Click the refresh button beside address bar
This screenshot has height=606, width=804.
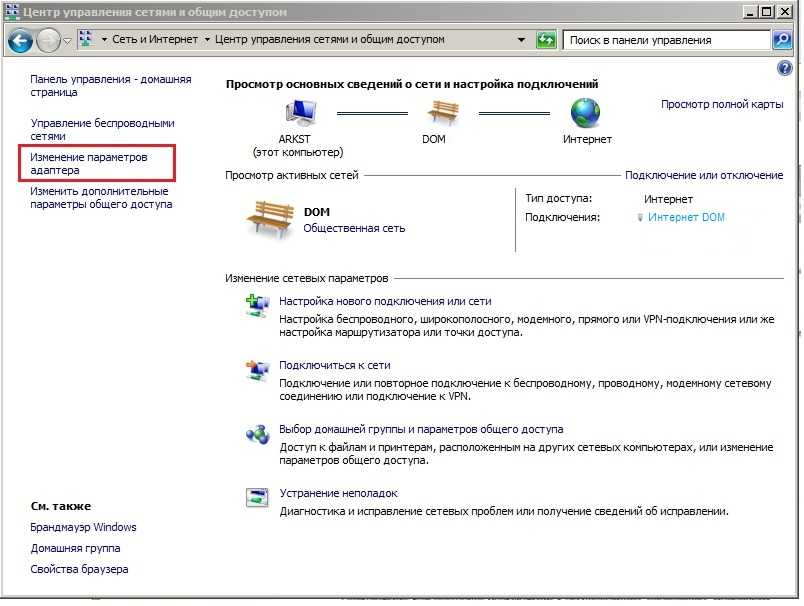coord(546,40)
